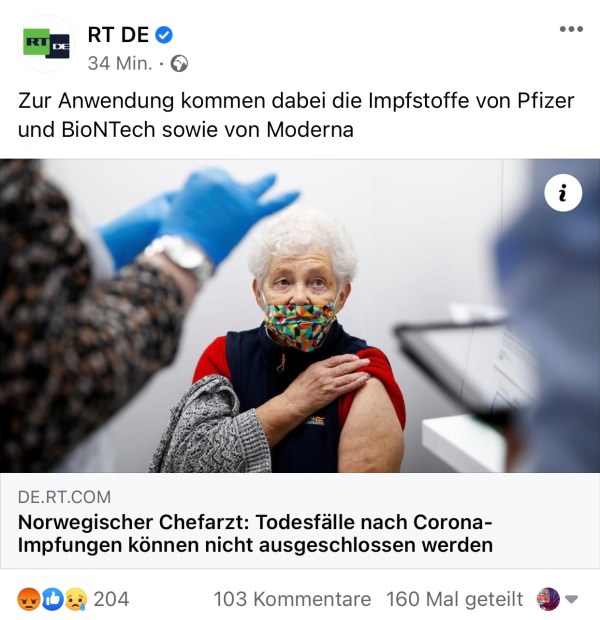The image size is (600, 620).
Task: Click the info icon on the article image
Action: pos(563,193)
